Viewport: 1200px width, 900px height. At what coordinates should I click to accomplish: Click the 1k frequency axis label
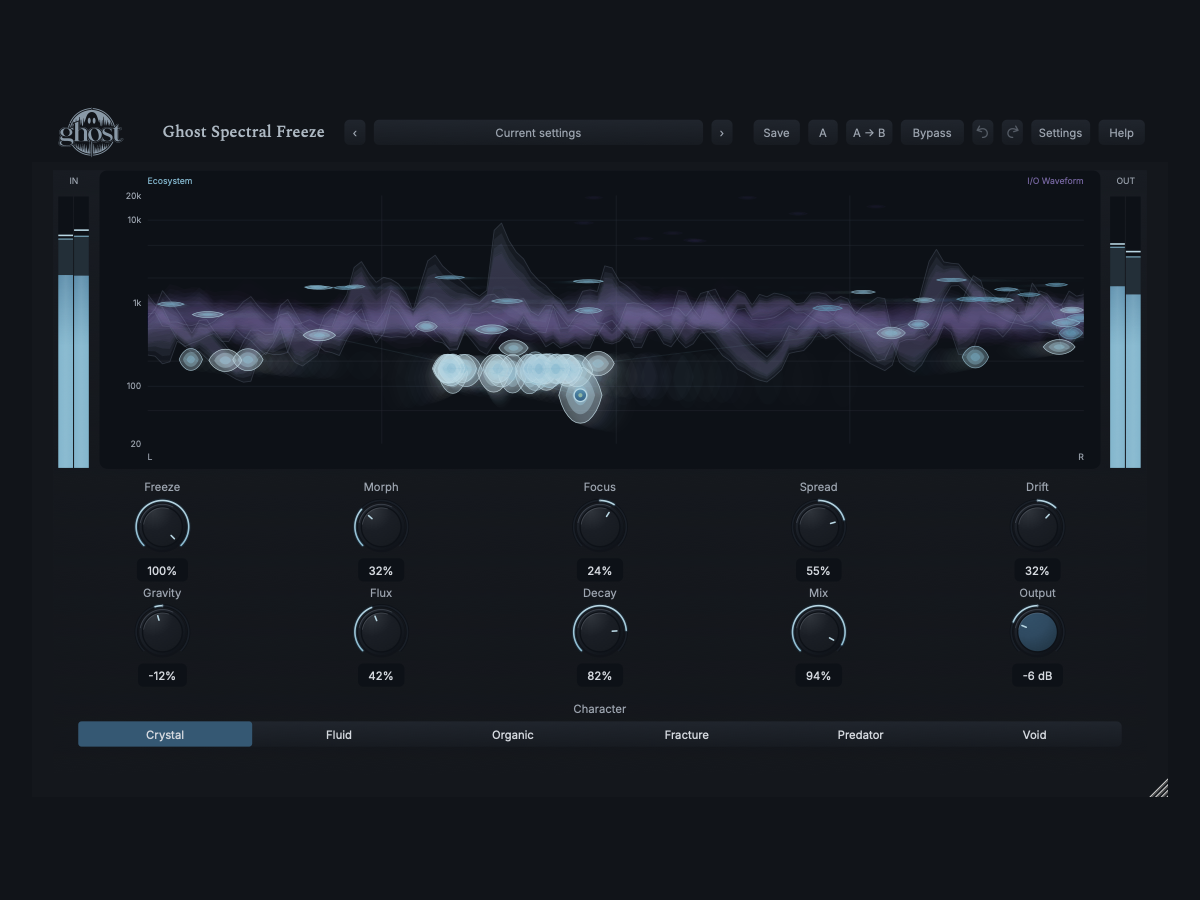(137, 303)
